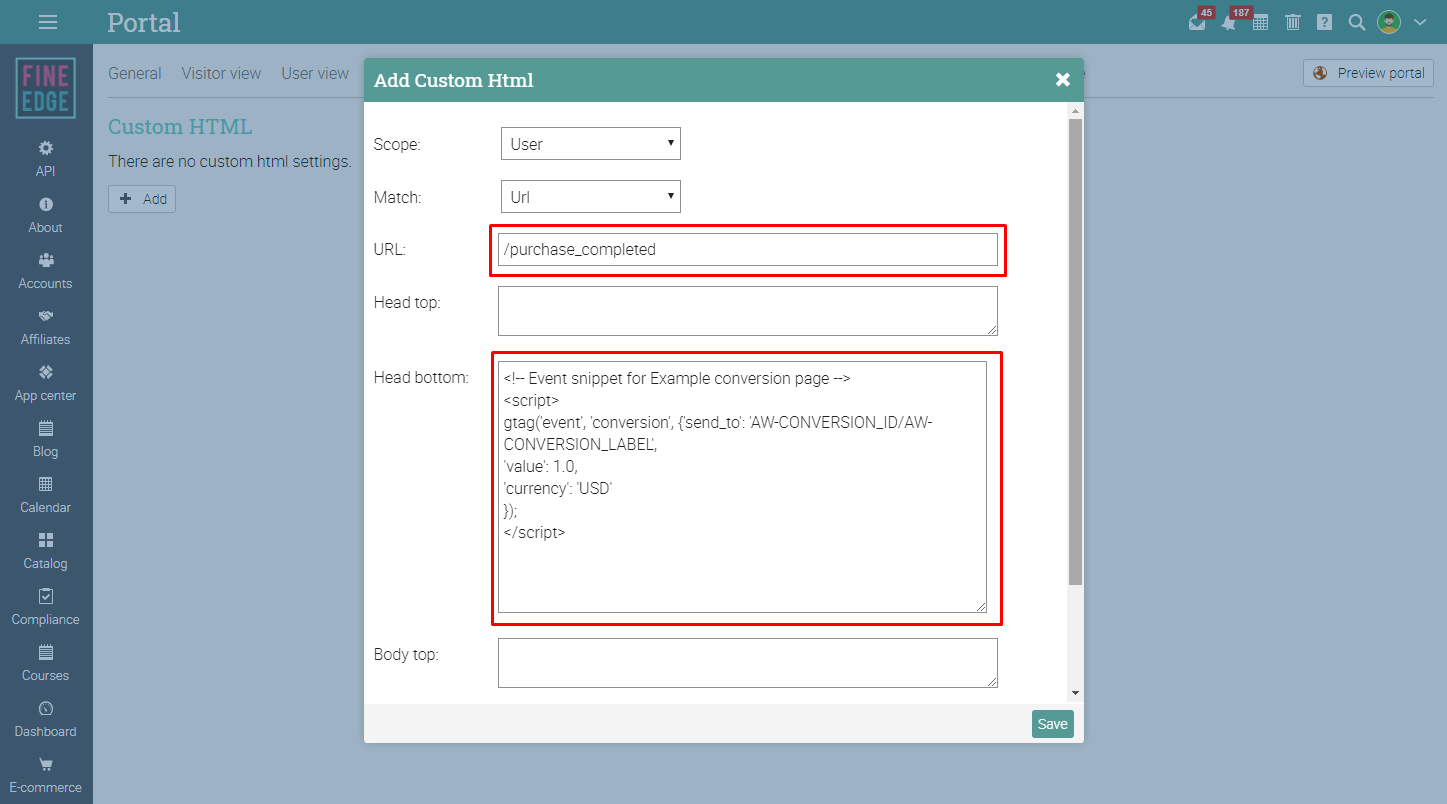Open E-commerce in the sidebar
The height and width of the screenshot is (804, 1447).
coord(46,775)
